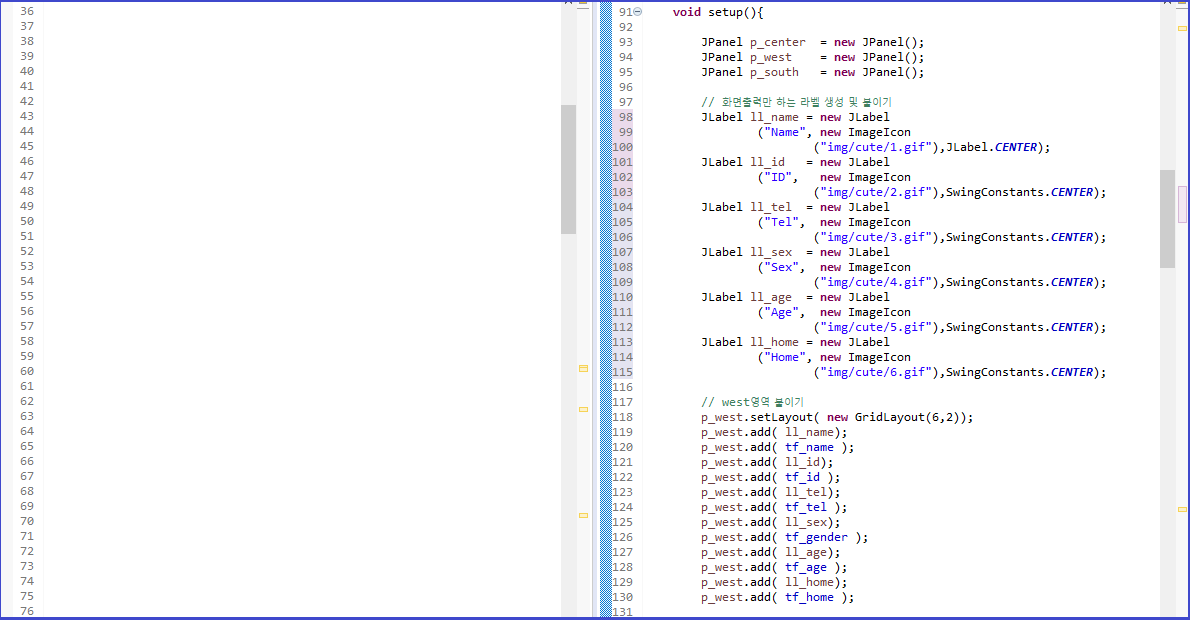Click the warning marker level with line 60
This screenshot has height=620, width=1190.
click(x=584, y=368)
